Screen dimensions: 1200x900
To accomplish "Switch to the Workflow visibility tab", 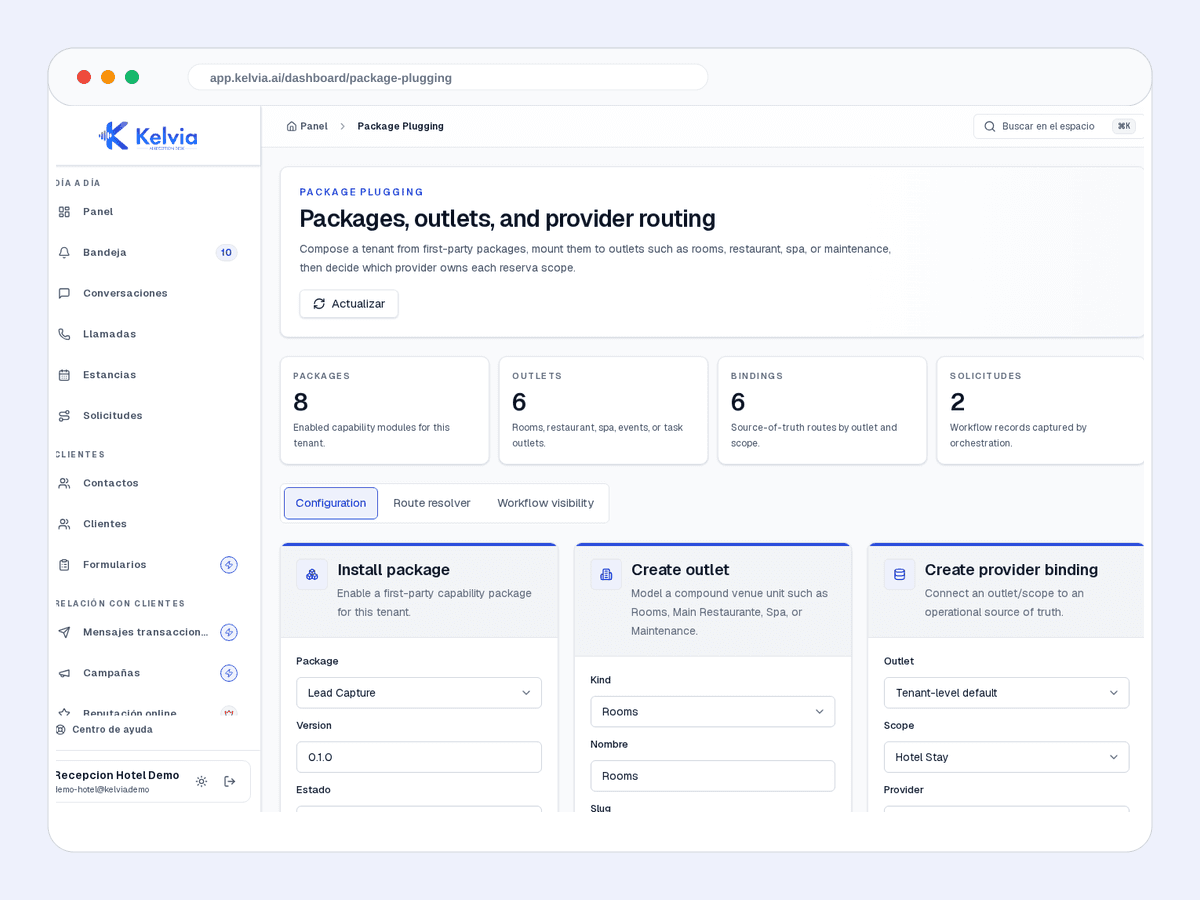I will 546,504.
